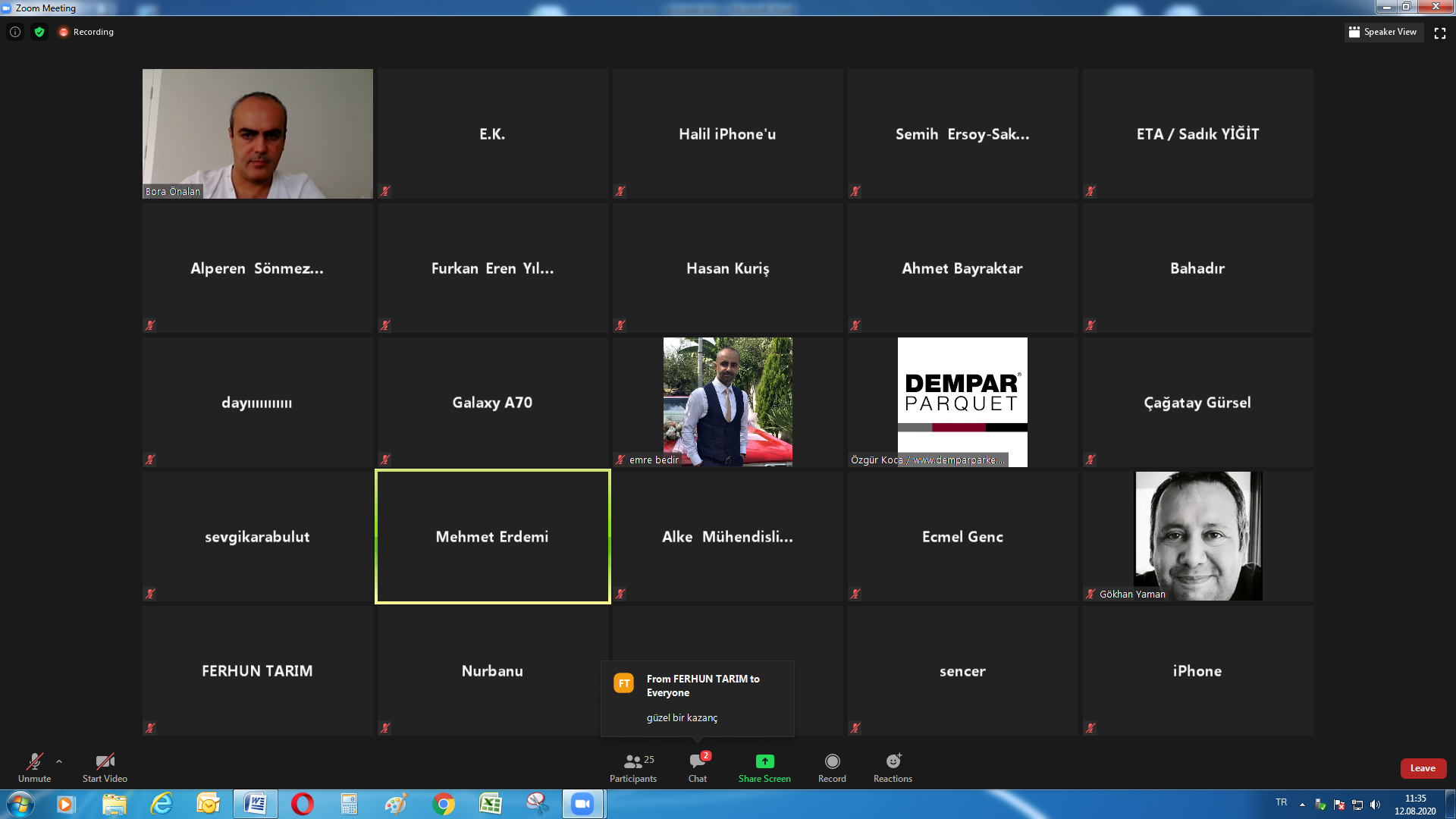Expand the audio options arrow beside Unmute
This screenshot has width=1456, height=819.
tap(59, 761)
